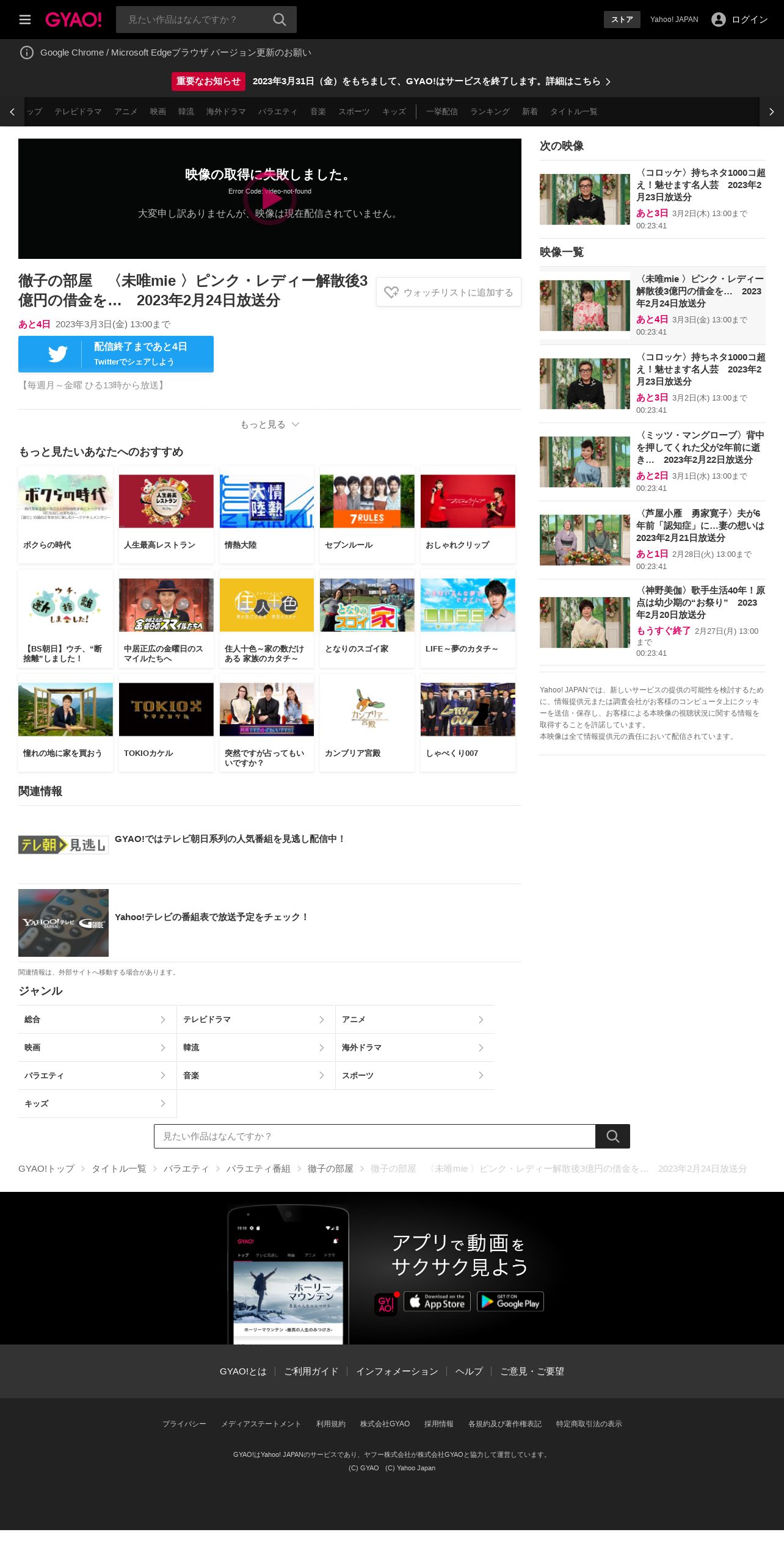Click the Yahoo!テレビ Gガイド image
This screenshot has width=784, height=1568.
pyautogui.click(x=64, y=923)
